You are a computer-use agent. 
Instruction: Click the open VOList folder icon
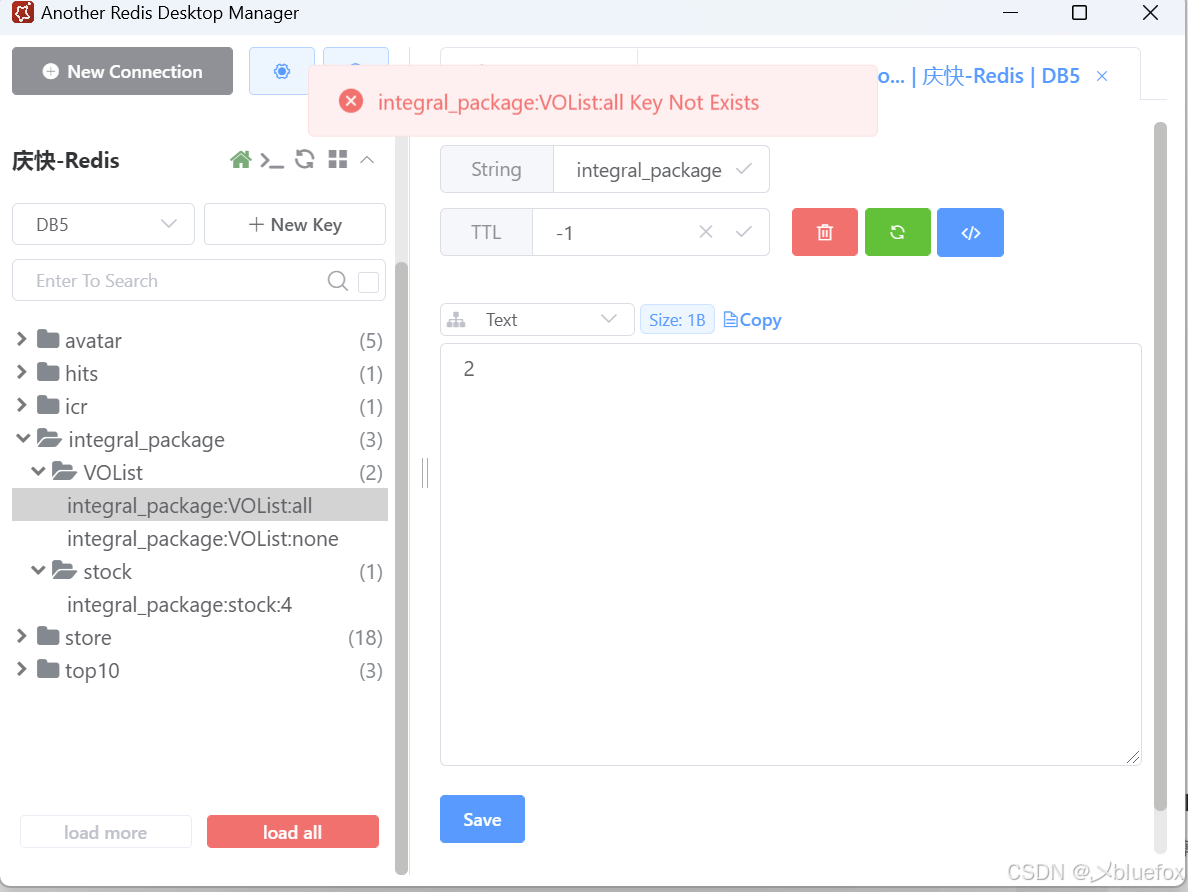tap(65, 471)
